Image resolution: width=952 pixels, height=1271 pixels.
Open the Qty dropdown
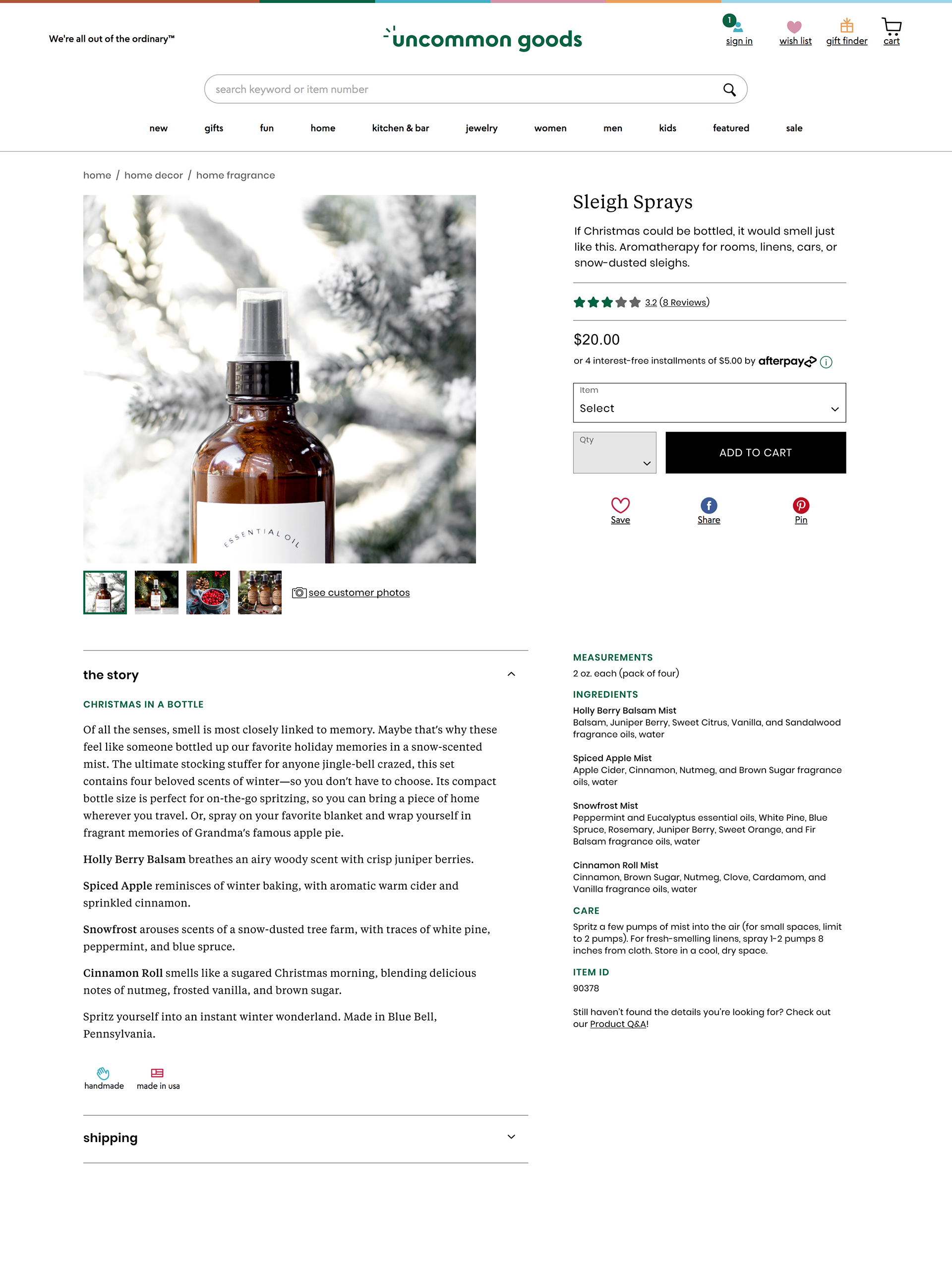point(614,452)
